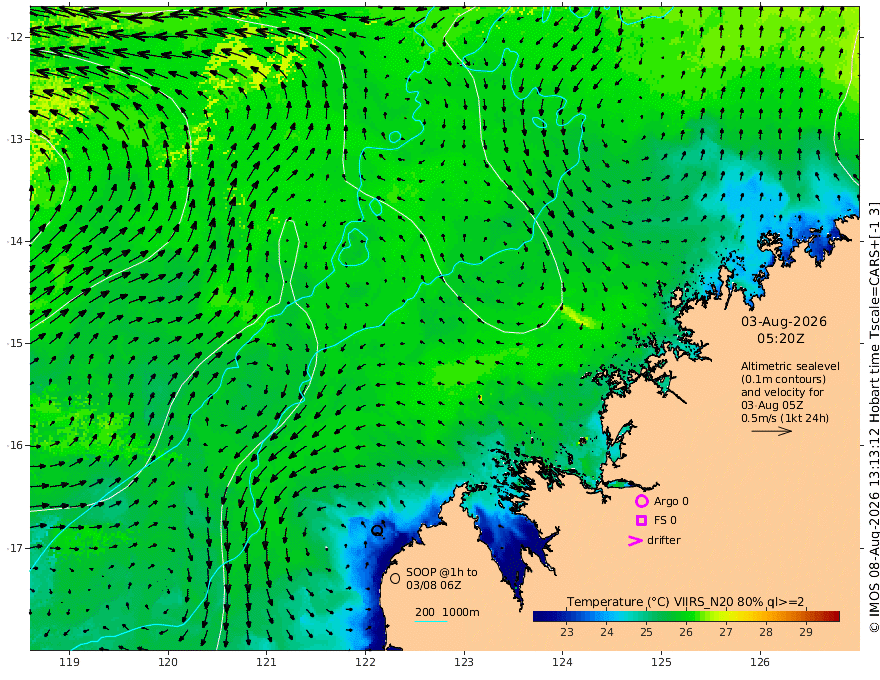Screen dimensions: 880x680
Task: Click the longitude axis label 119
Action: click(x=69, y=662)
